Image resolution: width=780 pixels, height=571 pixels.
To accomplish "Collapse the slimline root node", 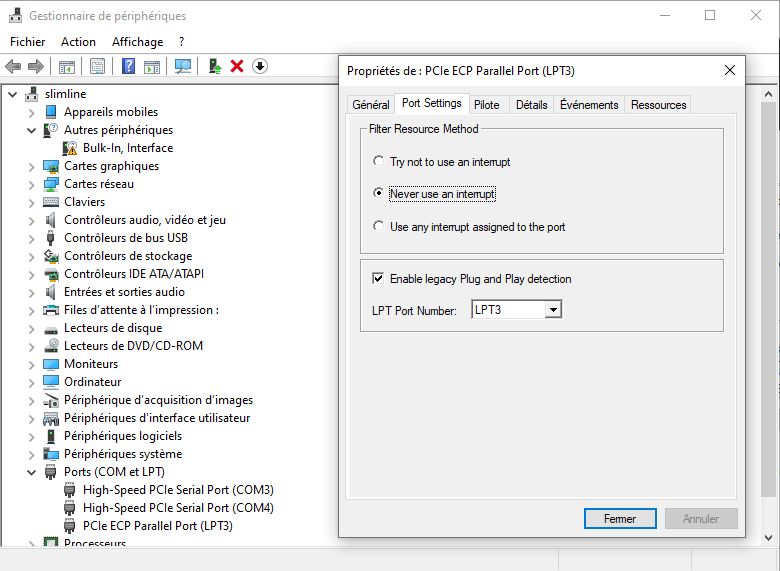I will point(13,94).
